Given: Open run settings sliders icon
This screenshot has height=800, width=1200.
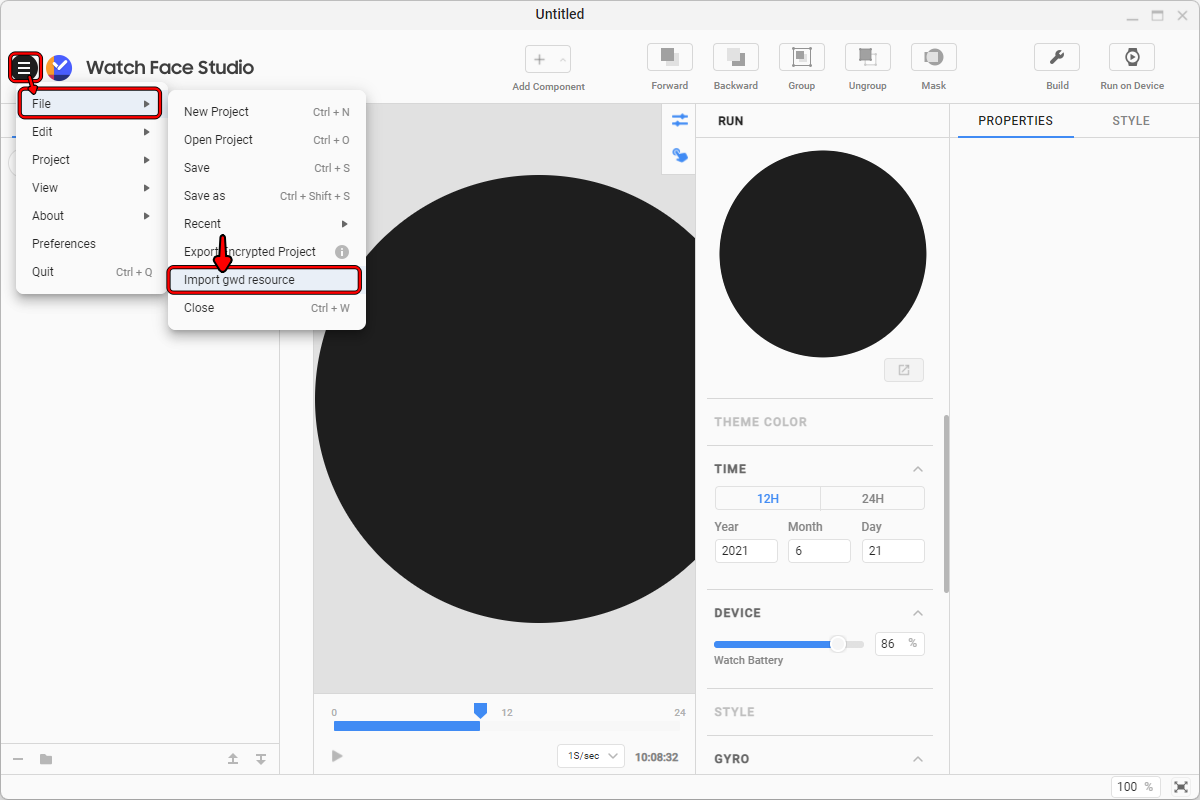Looking at the screenshot, I should 680,120.
